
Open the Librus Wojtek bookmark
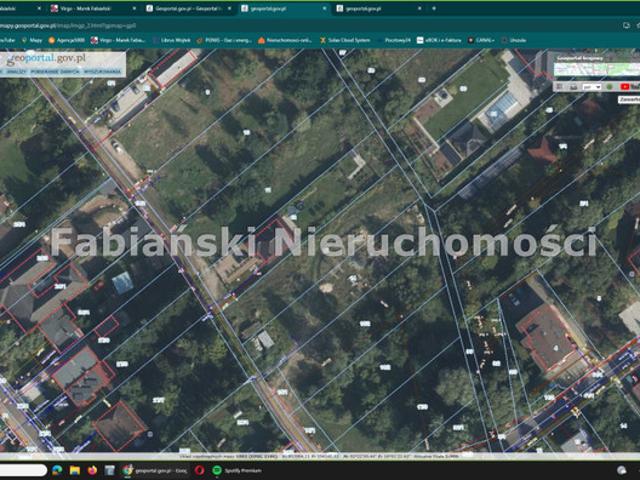point(172,40)
